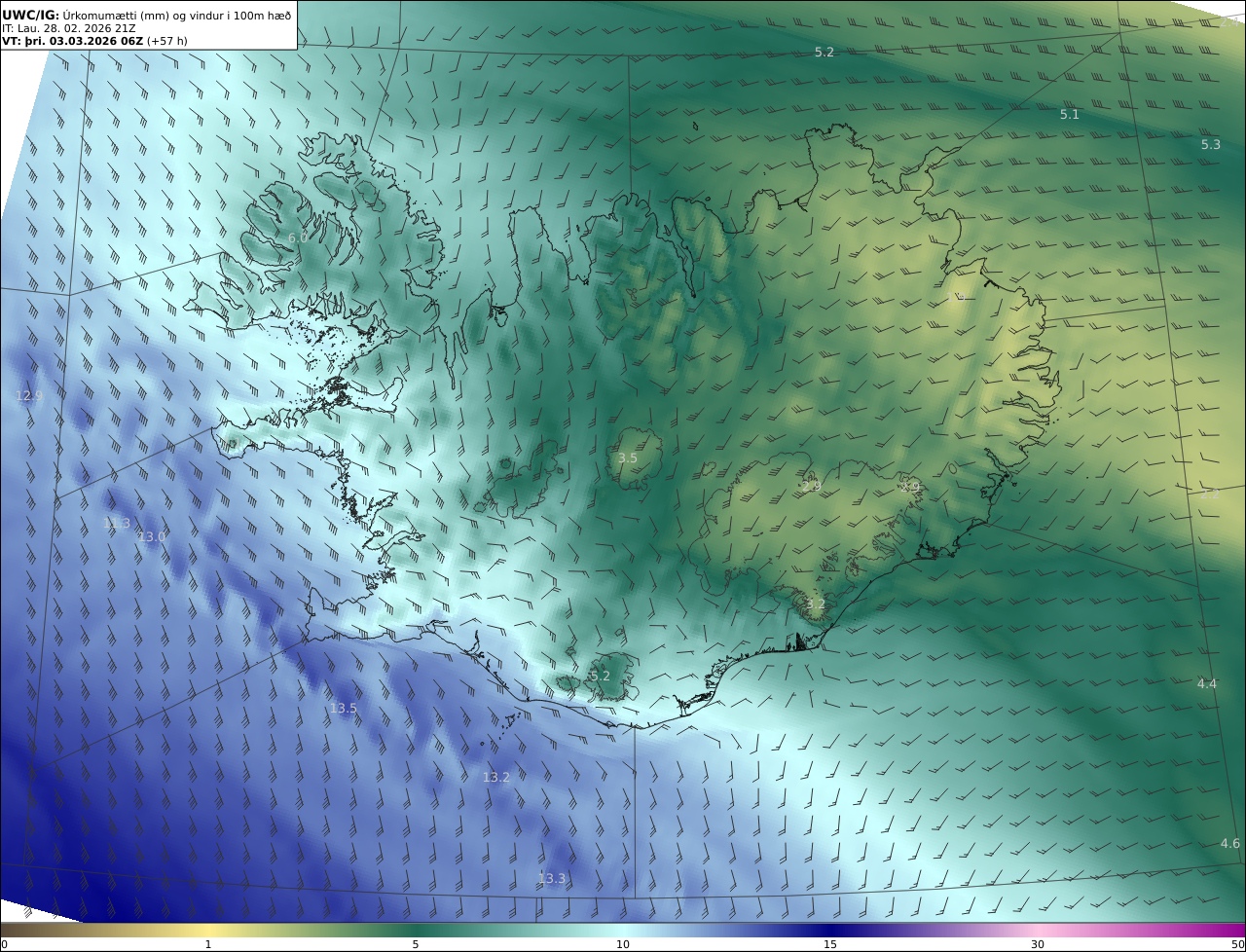The image size is (1246, 952).
Task: Select the 2.2 value east of Iceland
Action: click(1210, 494)
